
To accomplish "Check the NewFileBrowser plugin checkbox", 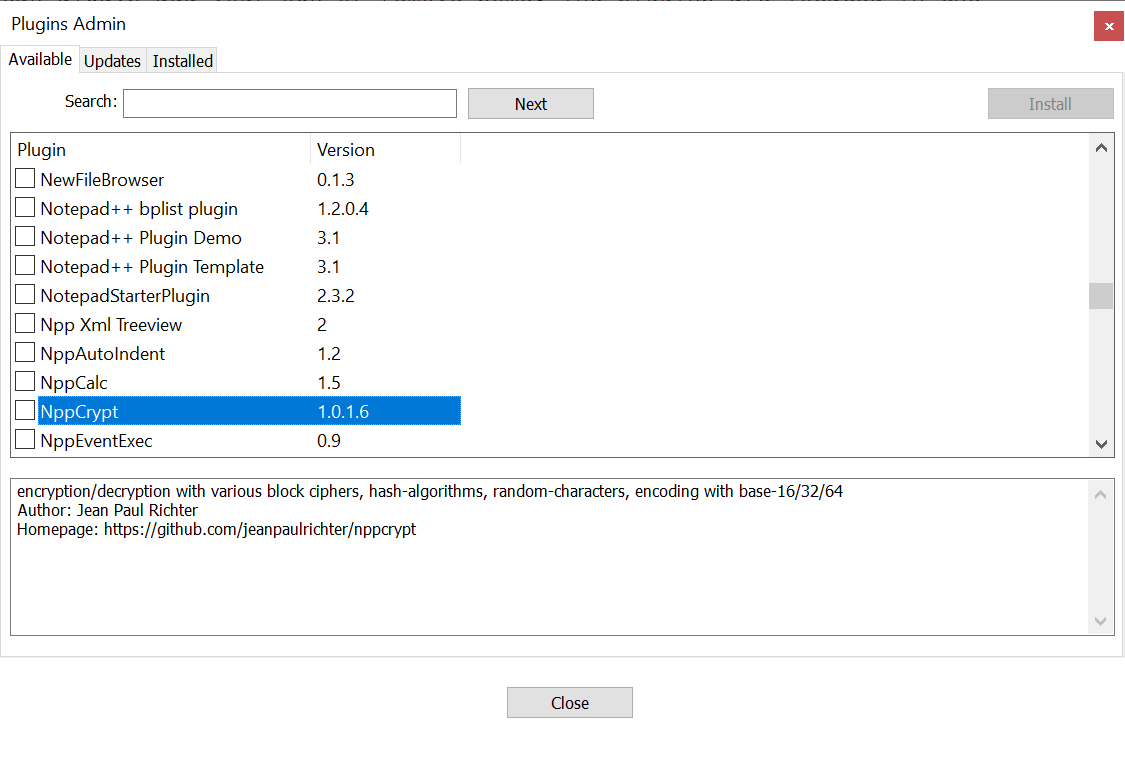I will (25, 180).
